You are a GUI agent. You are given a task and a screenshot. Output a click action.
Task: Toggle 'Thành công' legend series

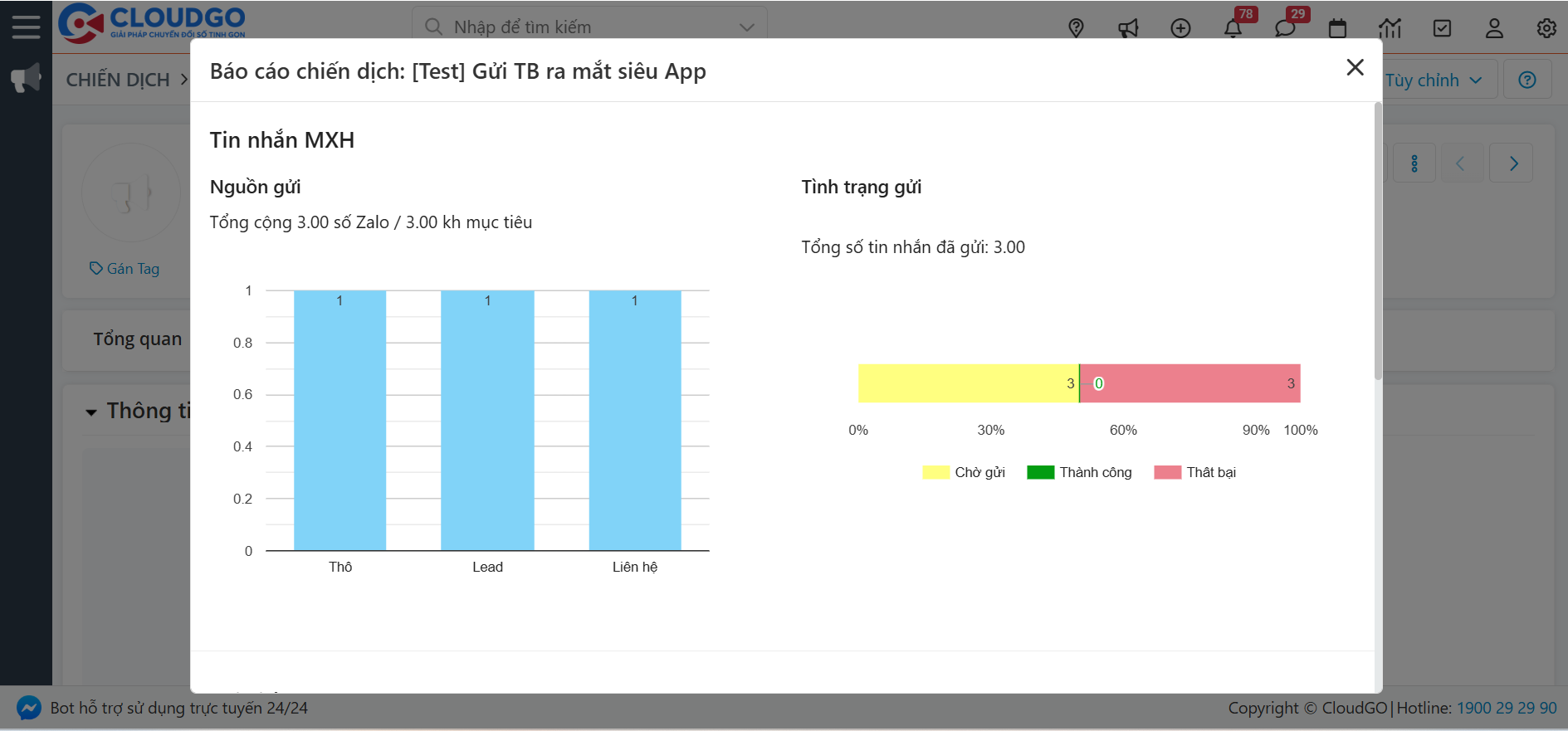[x=1079, y=472]
